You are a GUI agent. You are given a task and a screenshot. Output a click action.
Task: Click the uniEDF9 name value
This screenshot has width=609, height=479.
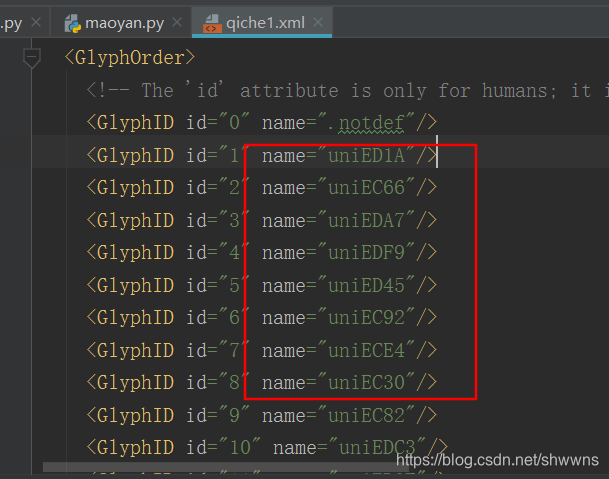(x=366, y=253)
